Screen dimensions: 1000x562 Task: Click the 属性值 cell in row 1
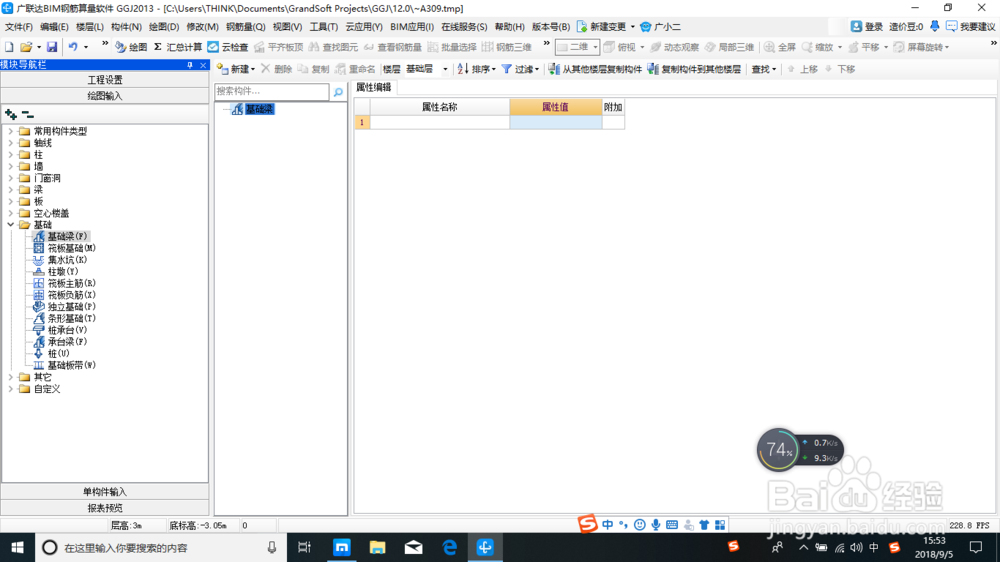coord(555,122)
